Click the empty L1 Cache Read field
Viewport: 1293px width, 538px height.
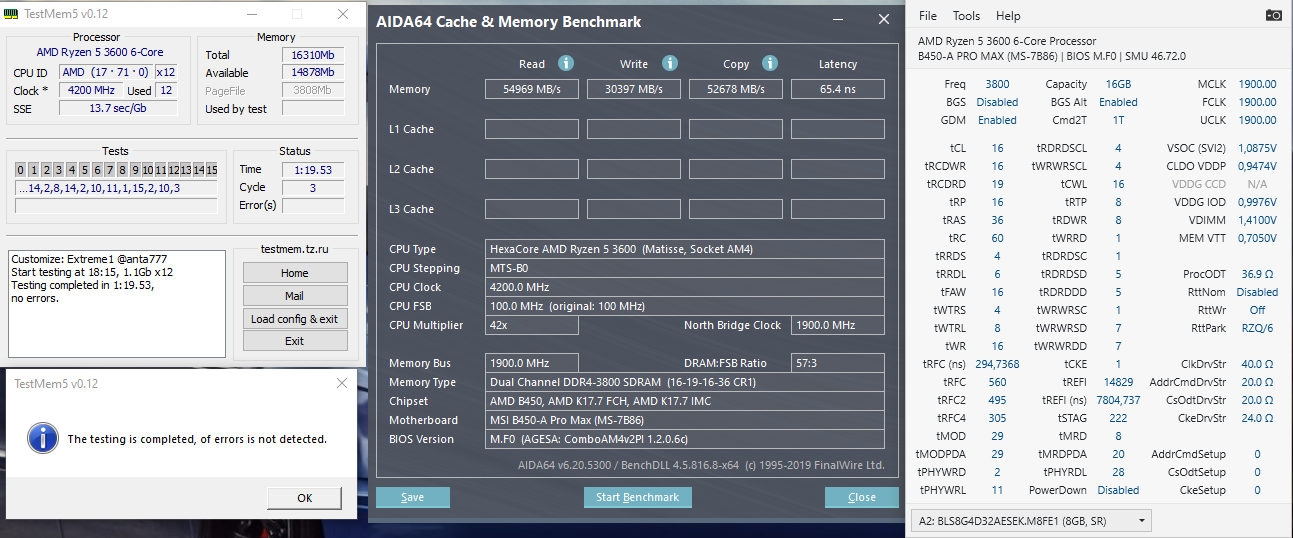[x=532, y=129]
